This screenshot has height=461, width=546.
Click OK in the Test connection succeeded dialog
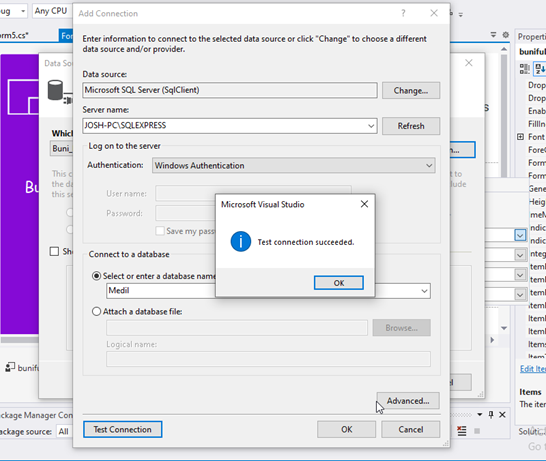coord(339,283)
